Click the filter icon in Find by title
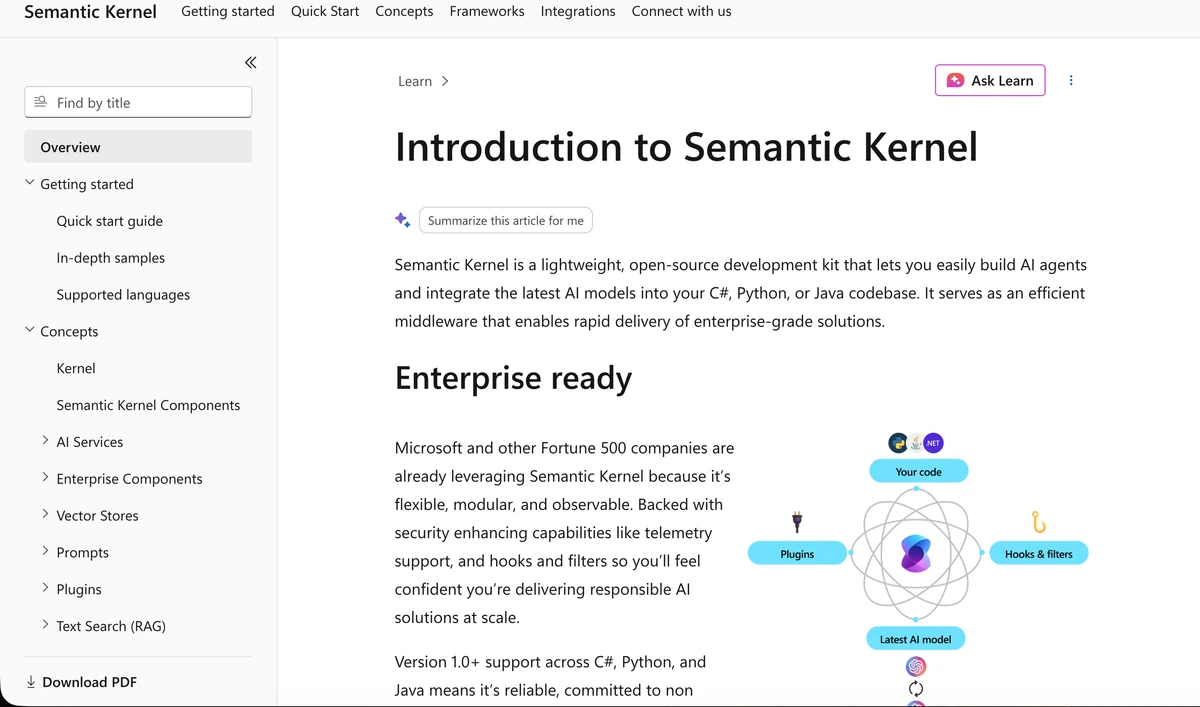The image size is (1200, 707). point(40,102)
